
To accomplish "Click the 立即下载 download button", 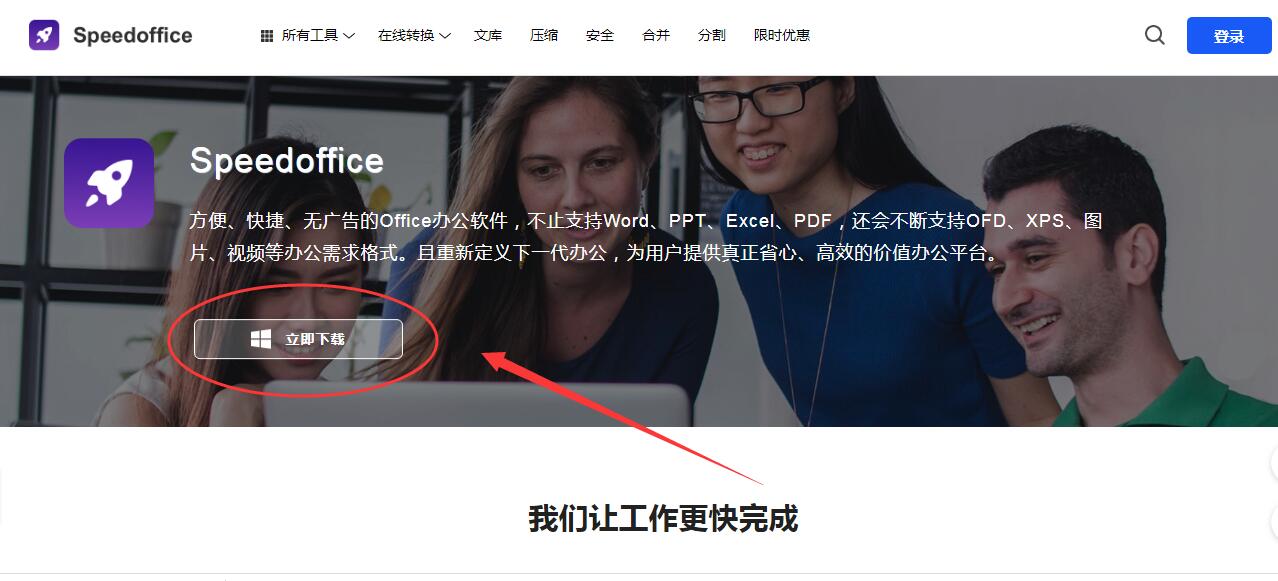I will [x=298, y=339].
